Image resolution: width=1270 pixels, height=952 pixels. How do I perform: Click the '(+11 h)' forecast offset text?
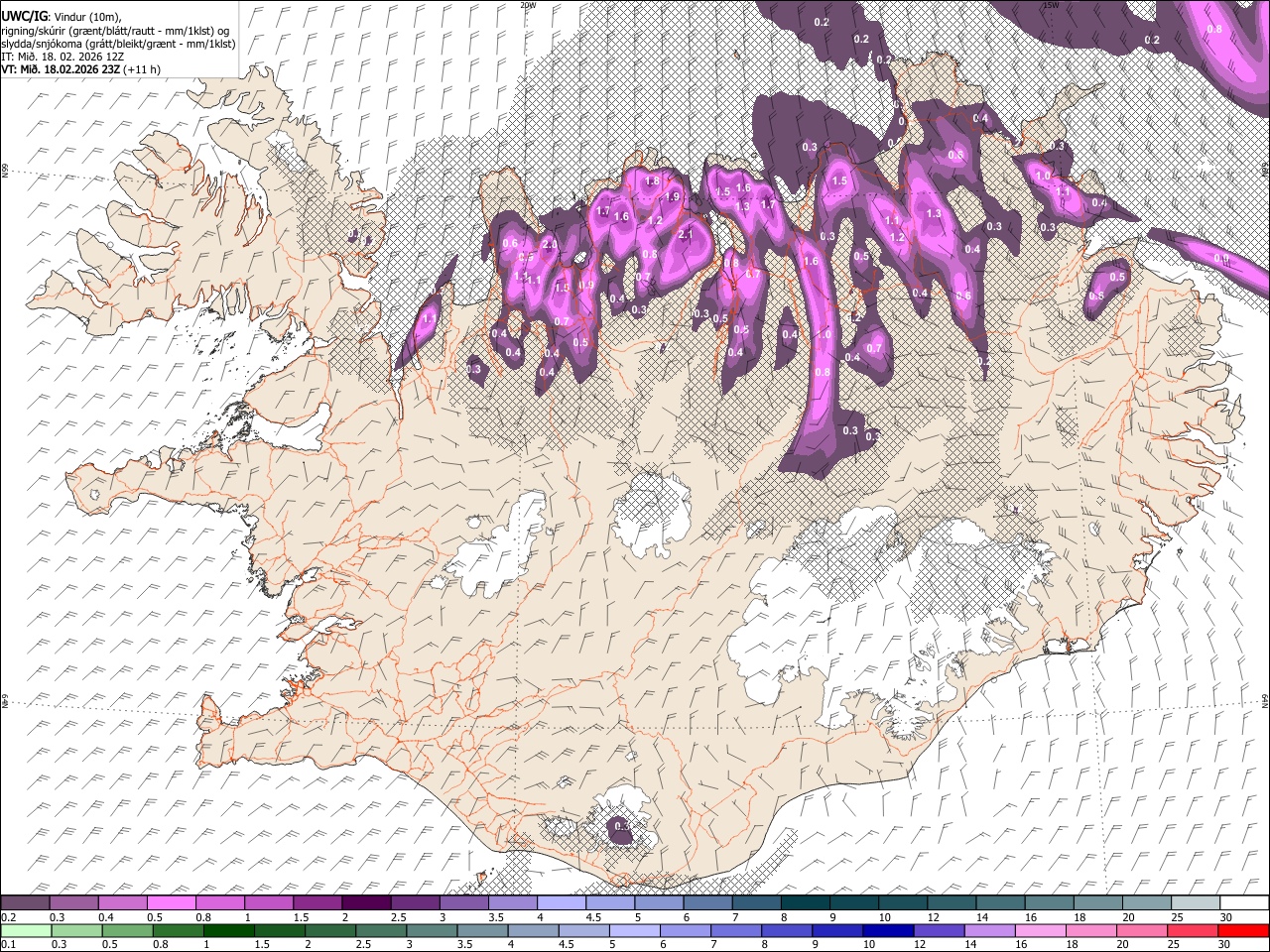pyautogui.click(x=143, y=69)
